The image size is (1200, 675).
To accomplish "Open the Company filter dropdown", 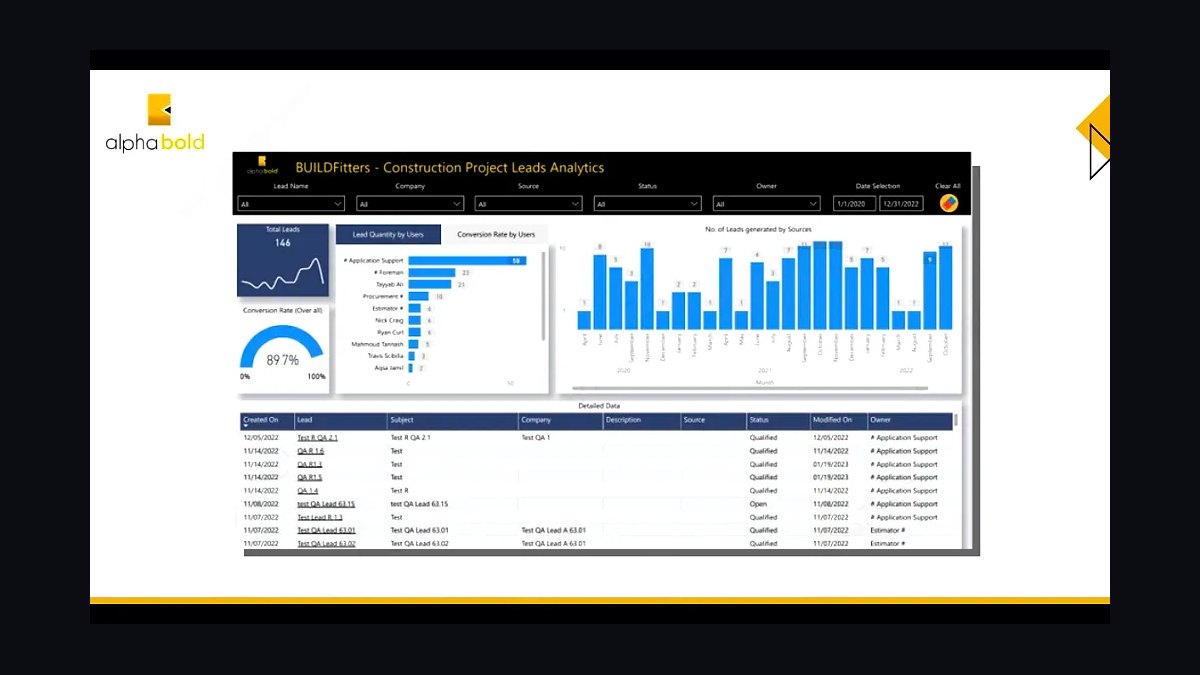I will pos(410,204).
